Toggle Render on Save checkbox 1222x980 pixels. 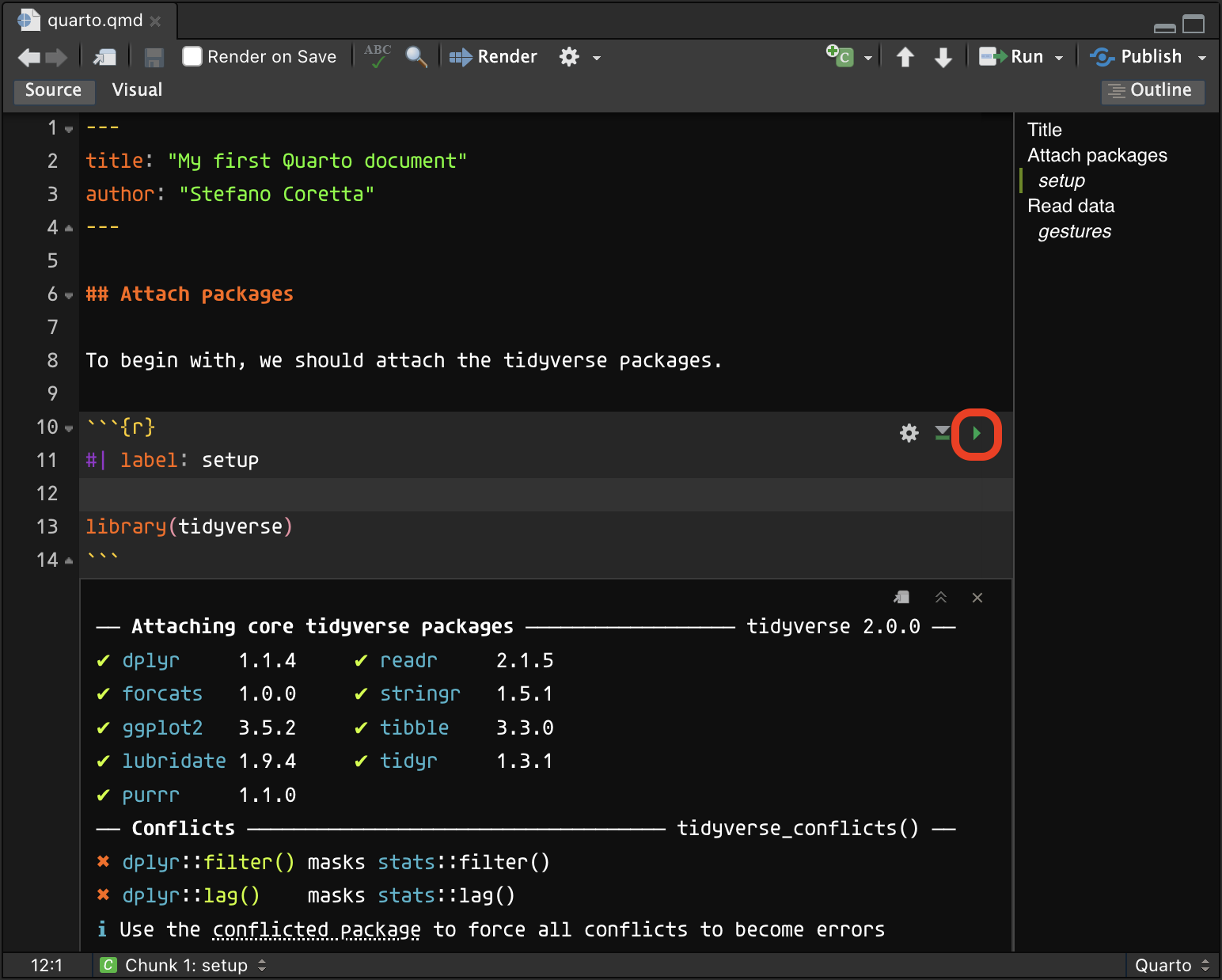pyautogui.click(x=192, y=56)
